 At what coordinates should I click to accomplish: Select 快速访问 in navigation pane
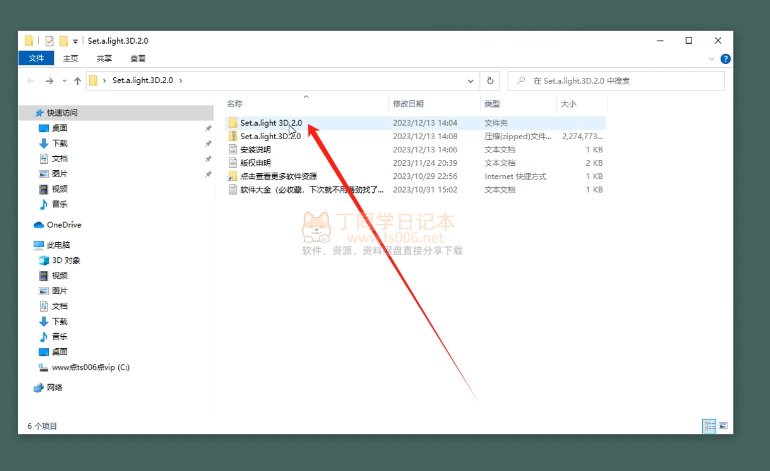(x=62, y=112)
